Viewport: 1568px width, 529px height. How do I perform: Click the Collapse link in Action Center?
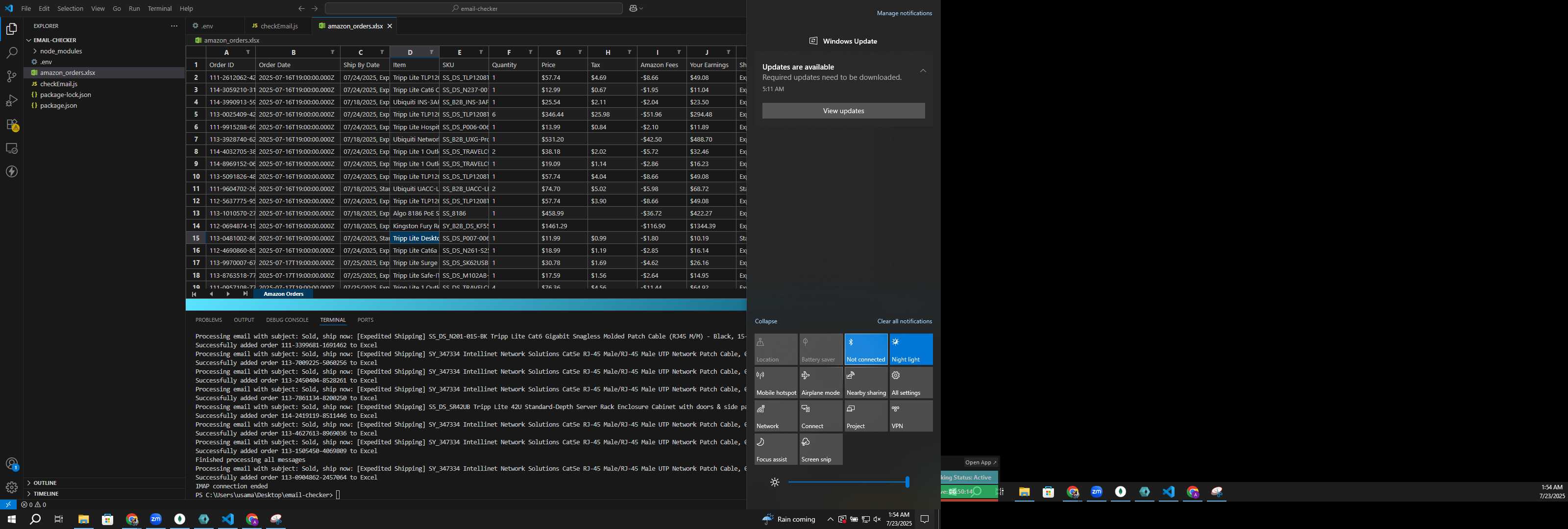tap(766, 321)
